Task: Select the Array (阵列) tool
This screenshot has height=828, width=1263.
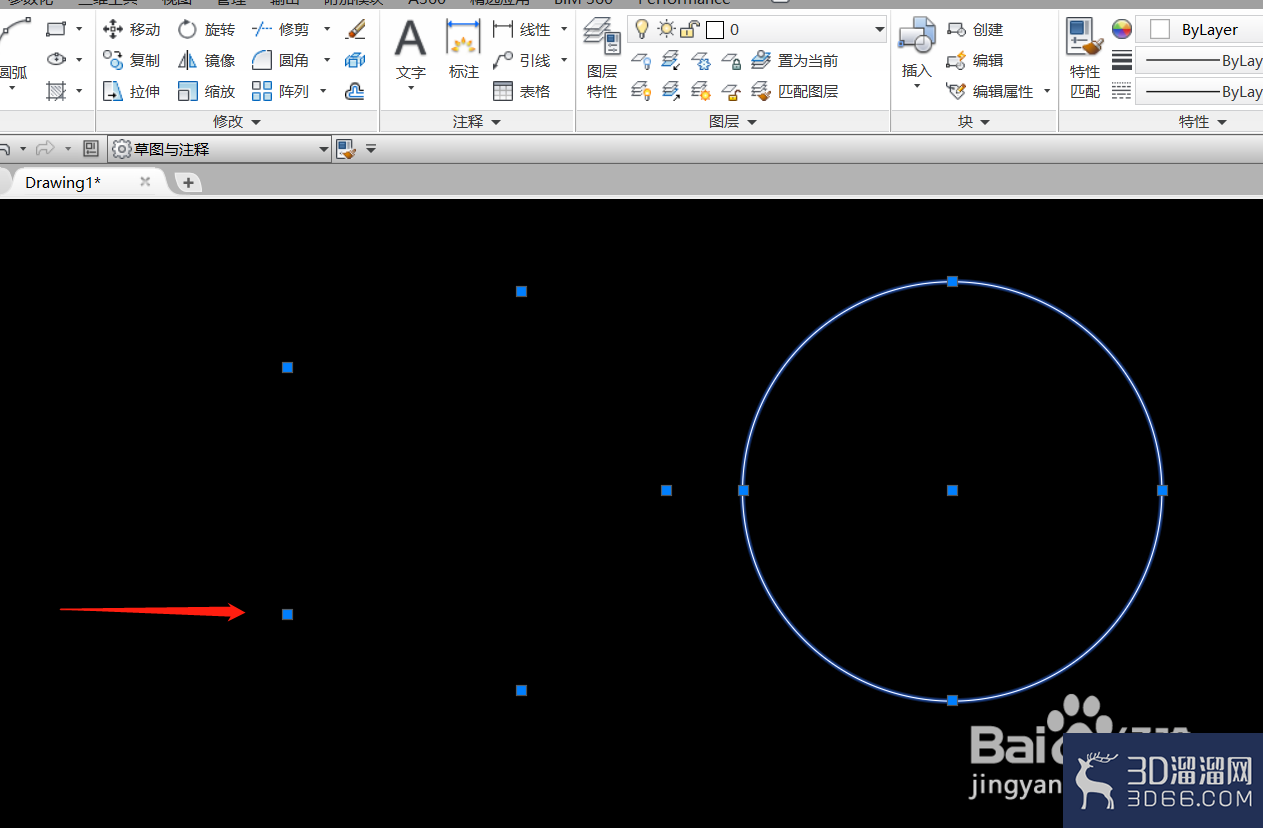Action: pos(281,92)
